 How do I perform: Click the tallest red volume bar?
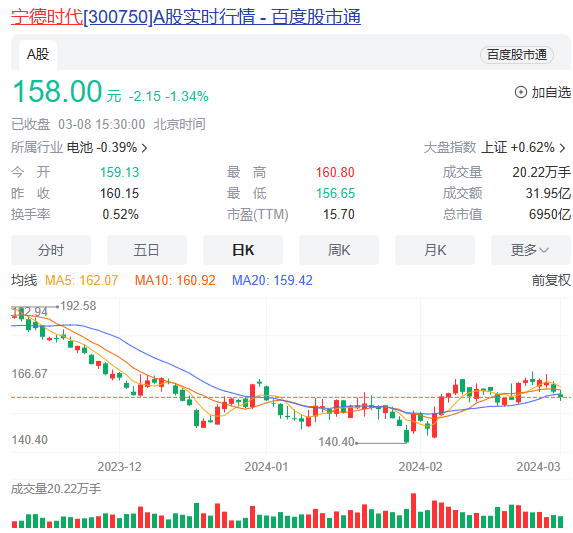[x=413, y=510]
